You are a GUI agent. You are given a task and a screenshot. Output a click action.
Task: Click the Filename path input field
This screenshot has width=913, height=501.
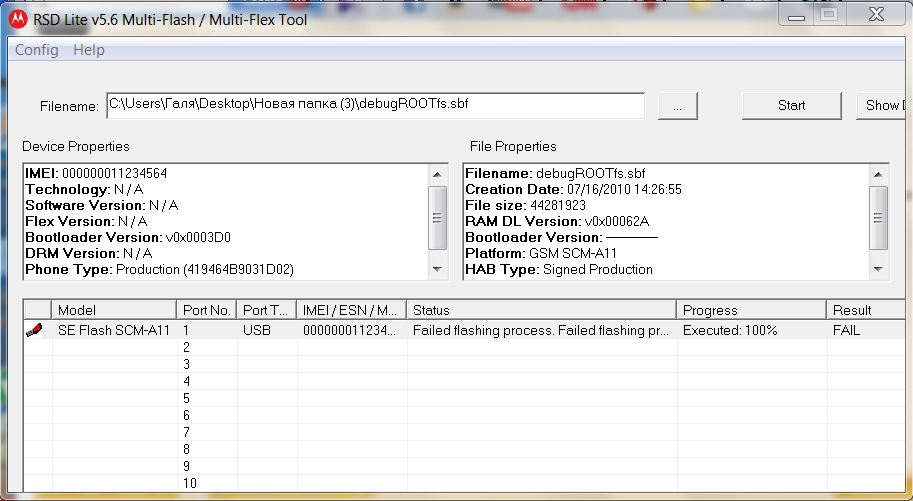pos(376,105)
